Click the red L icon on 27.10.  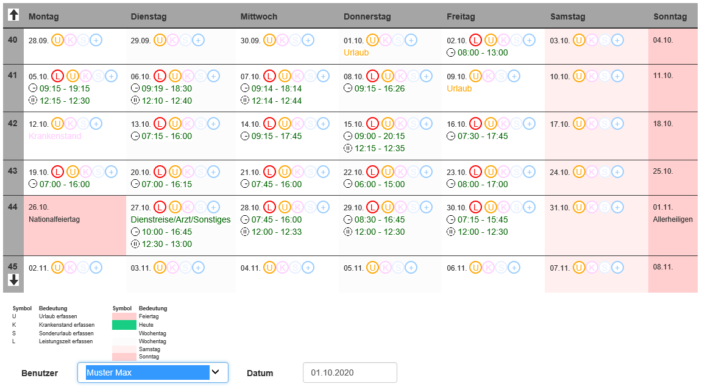(160, 207)
